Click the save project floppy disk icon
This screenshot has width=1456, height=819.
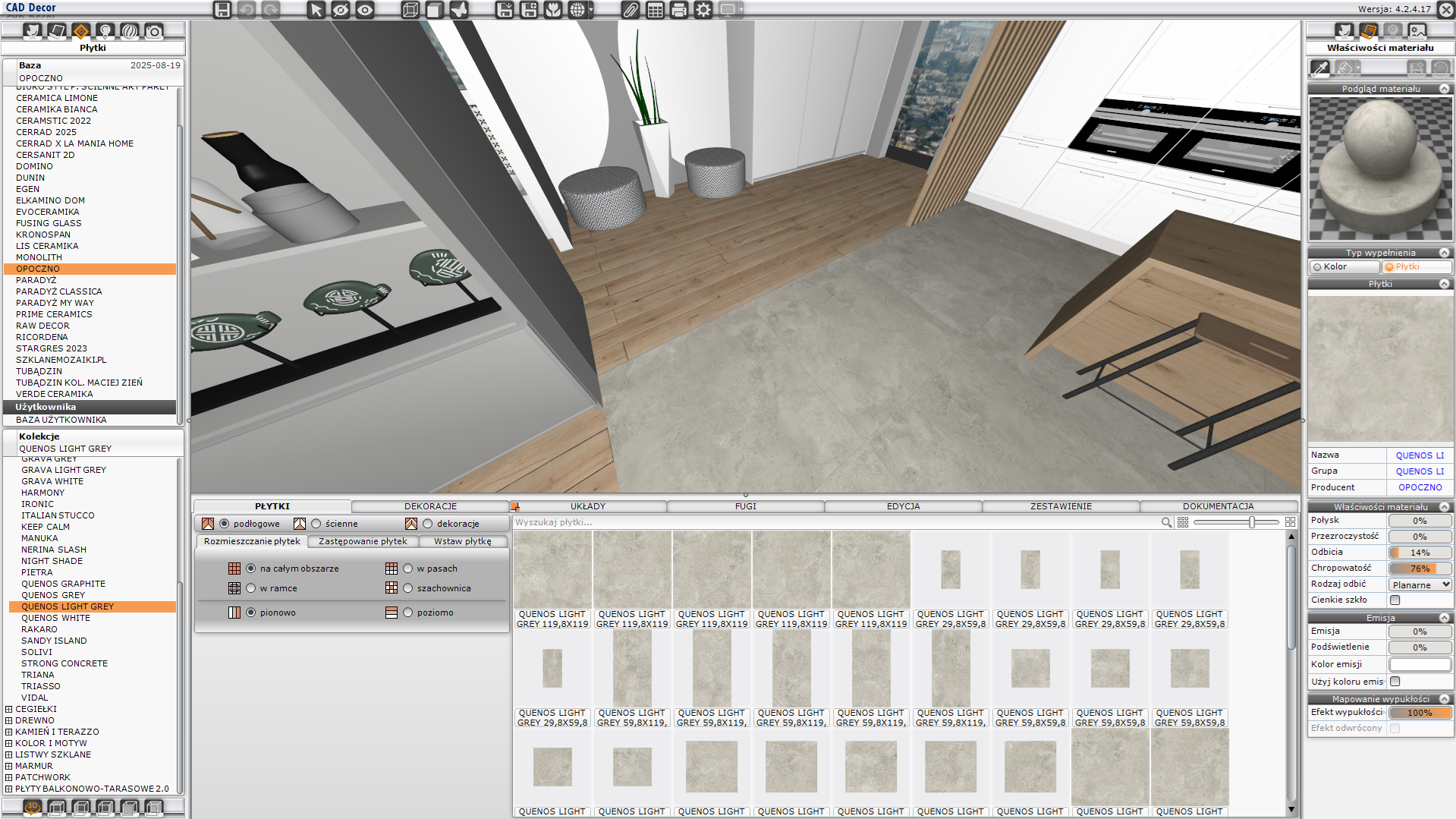pos(222,10)
